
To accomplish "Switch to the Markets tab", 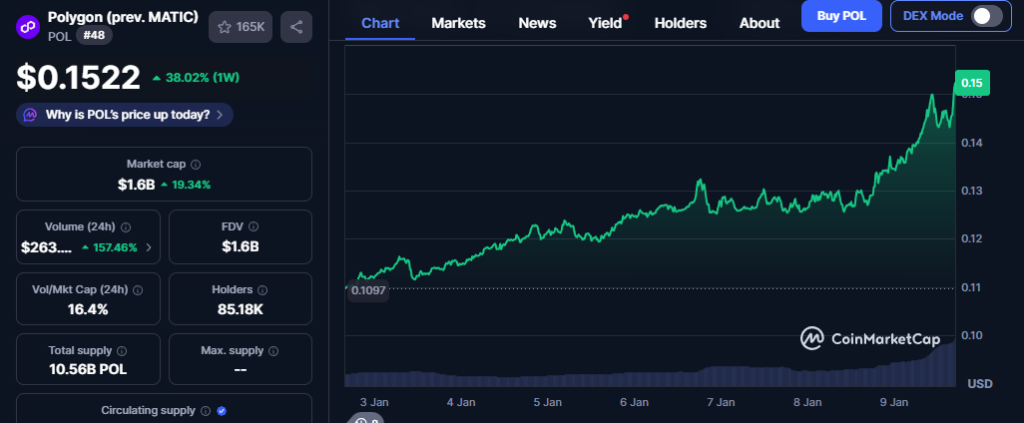I will pos(458,23).
